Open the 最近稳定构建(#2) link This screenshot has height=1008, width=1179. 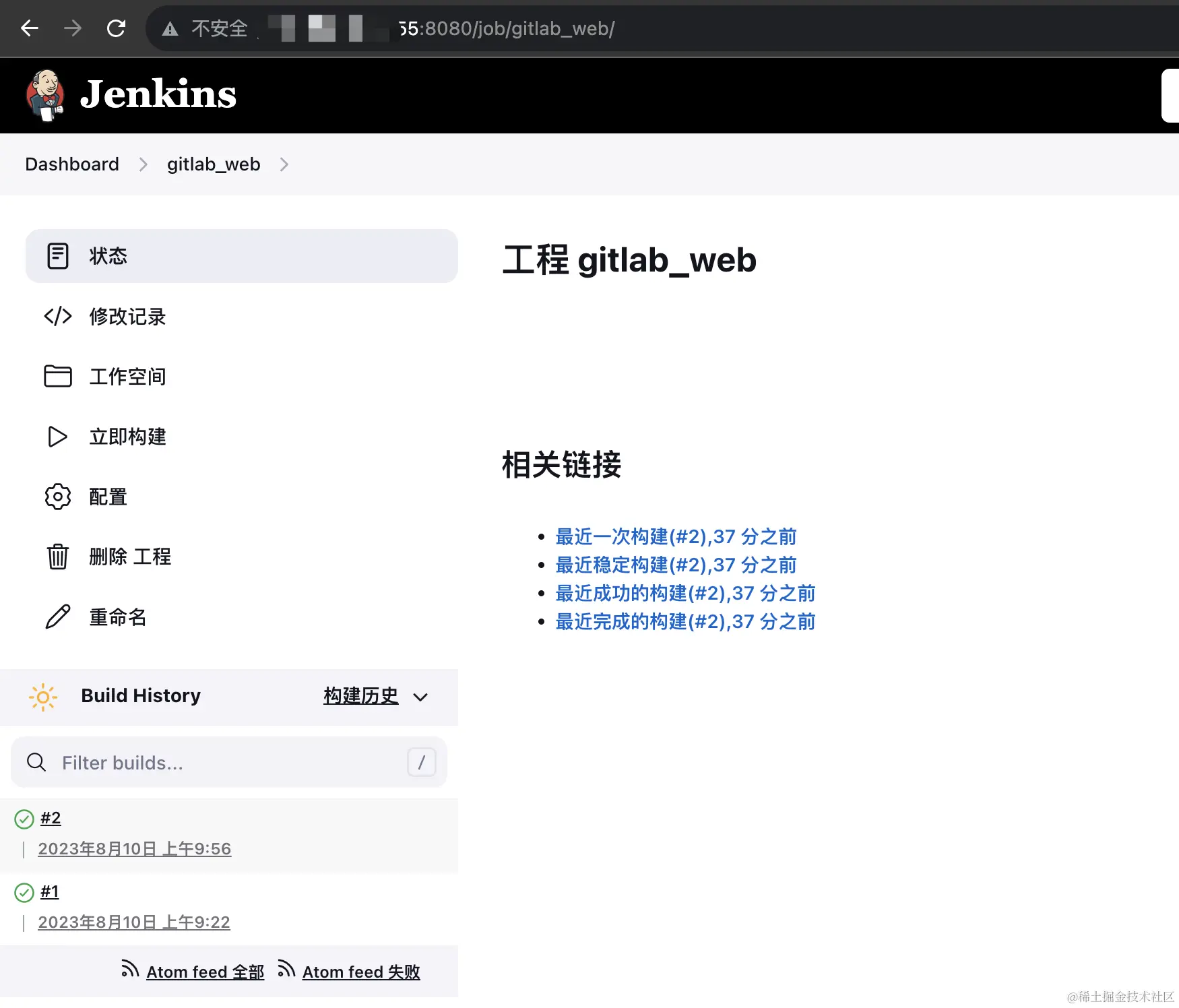(x=676, y=565)
